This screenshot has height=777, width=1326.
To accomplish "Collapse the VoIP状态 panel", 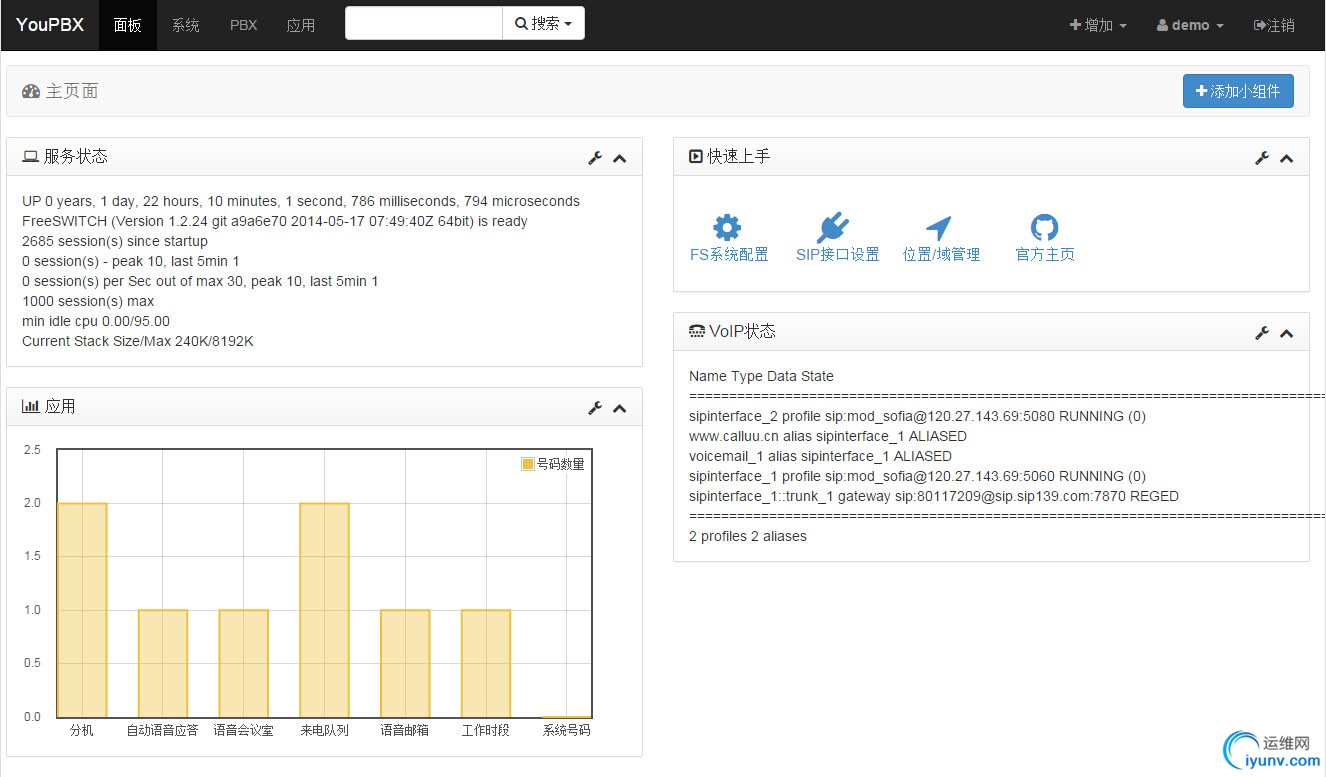I will [1287, 333].
